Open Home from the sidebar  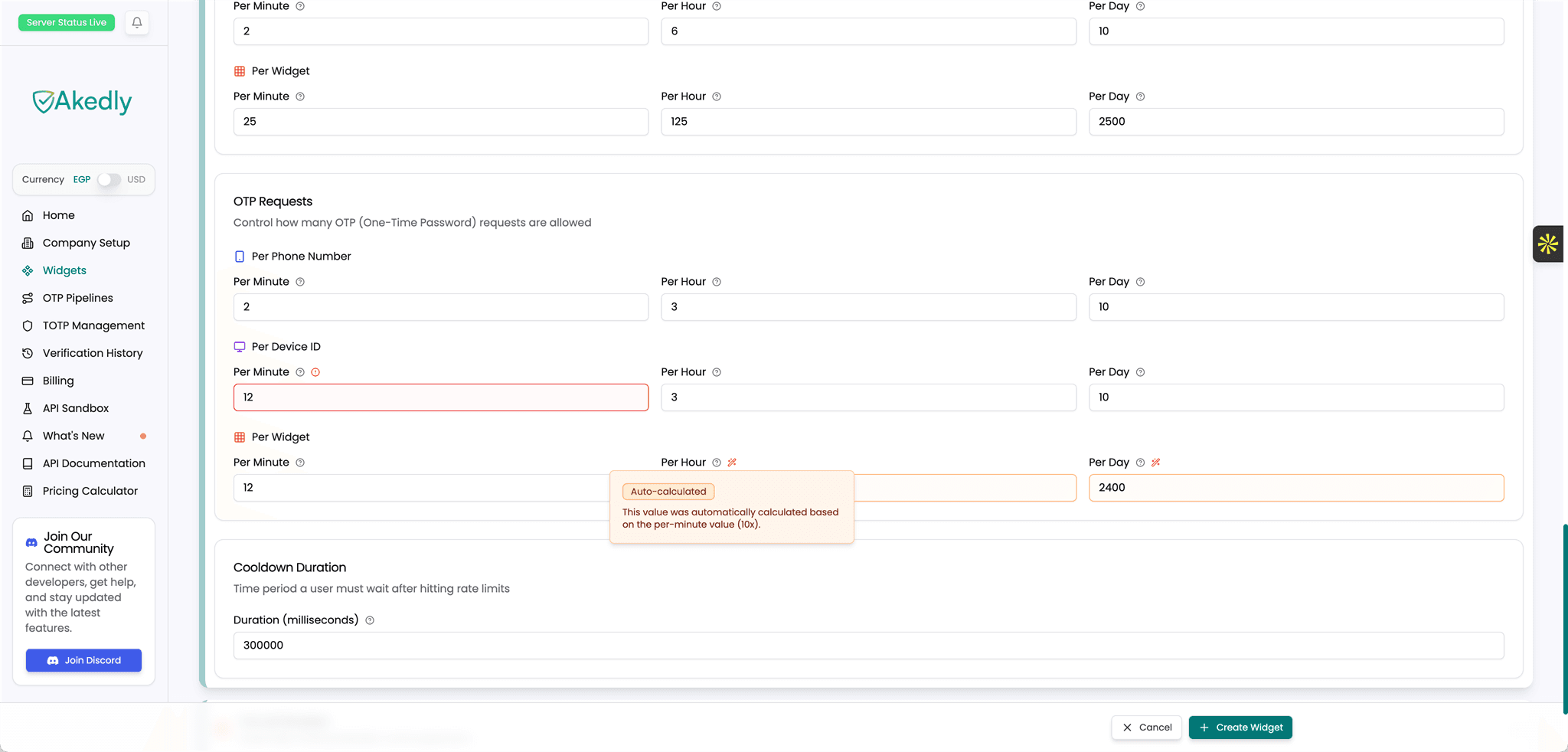tap(58, 215)
